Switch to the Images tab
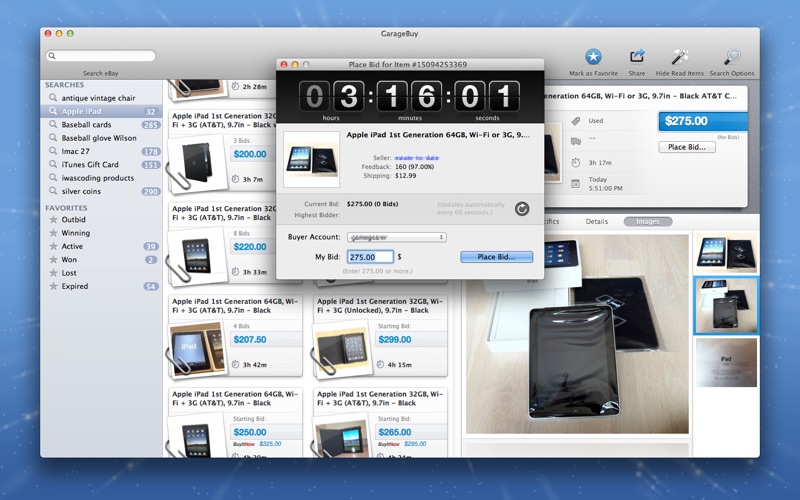 pyautogui.click(x=647, y=221)
